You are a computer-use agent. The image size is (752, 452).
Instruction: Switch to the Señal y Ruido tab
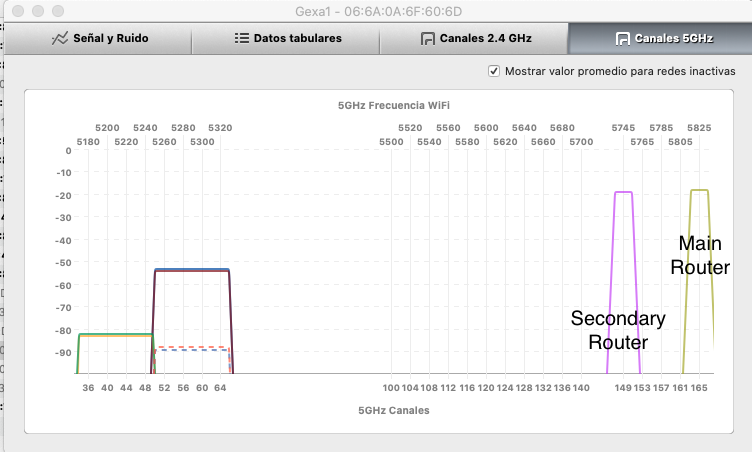(x=110, y=39)
